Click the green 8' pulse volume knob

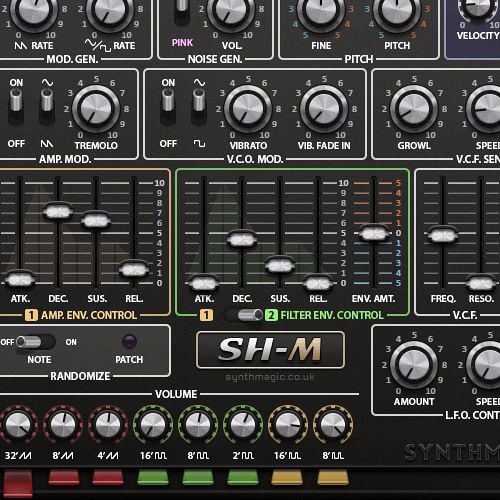pyautogui.click(x=198, y=425)
